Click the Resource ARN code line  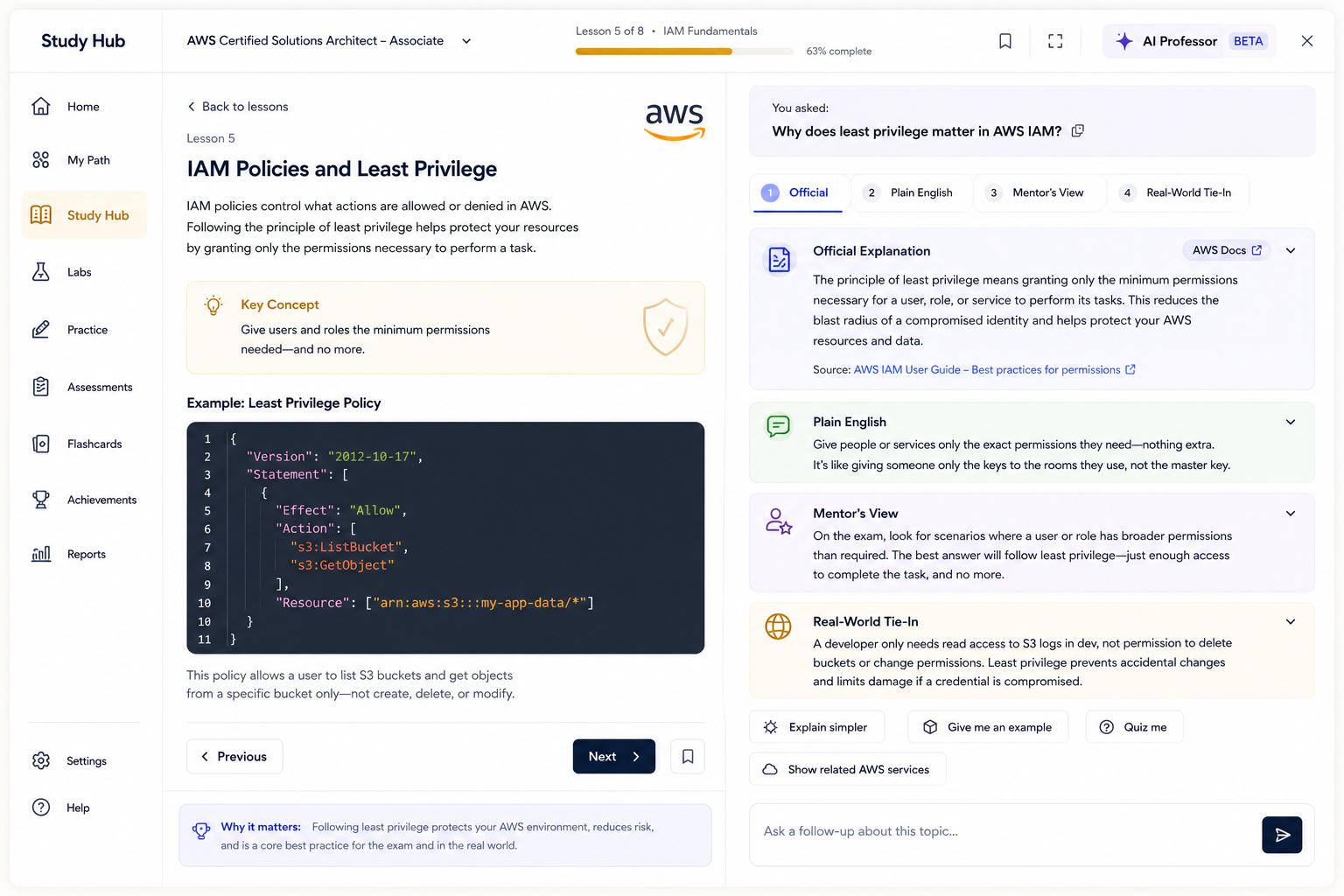[435, 603]
